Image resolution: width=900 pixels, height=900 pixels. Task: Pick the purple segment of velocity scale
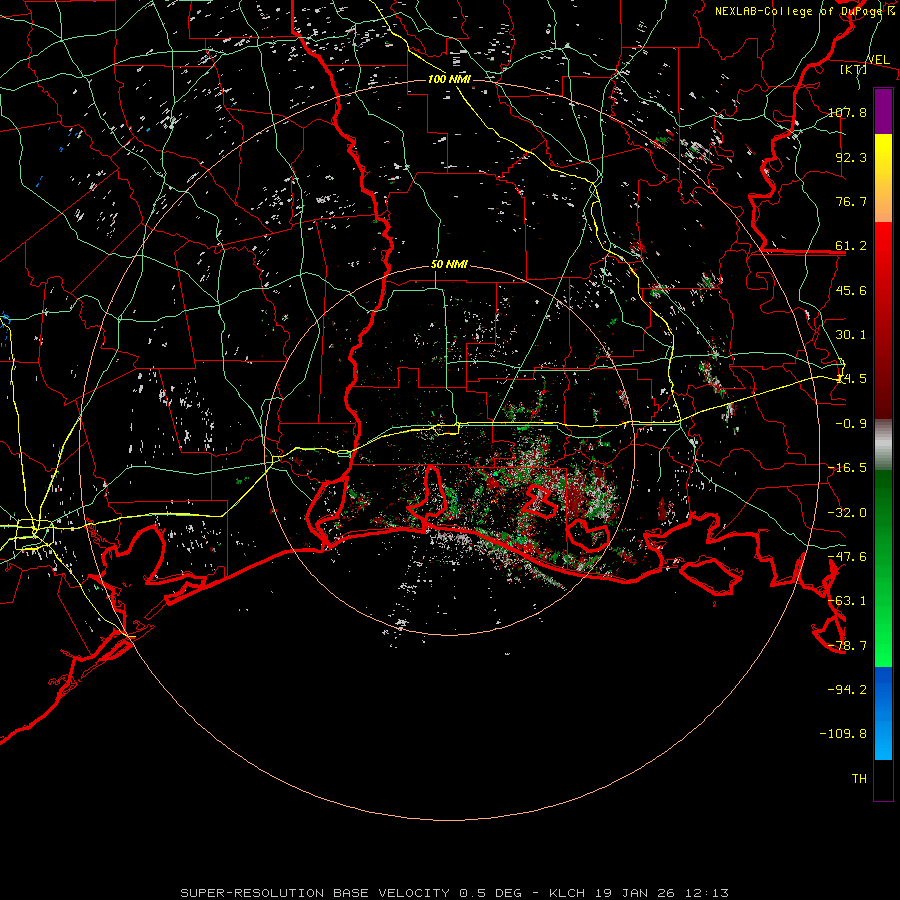(x=883, y=111)
